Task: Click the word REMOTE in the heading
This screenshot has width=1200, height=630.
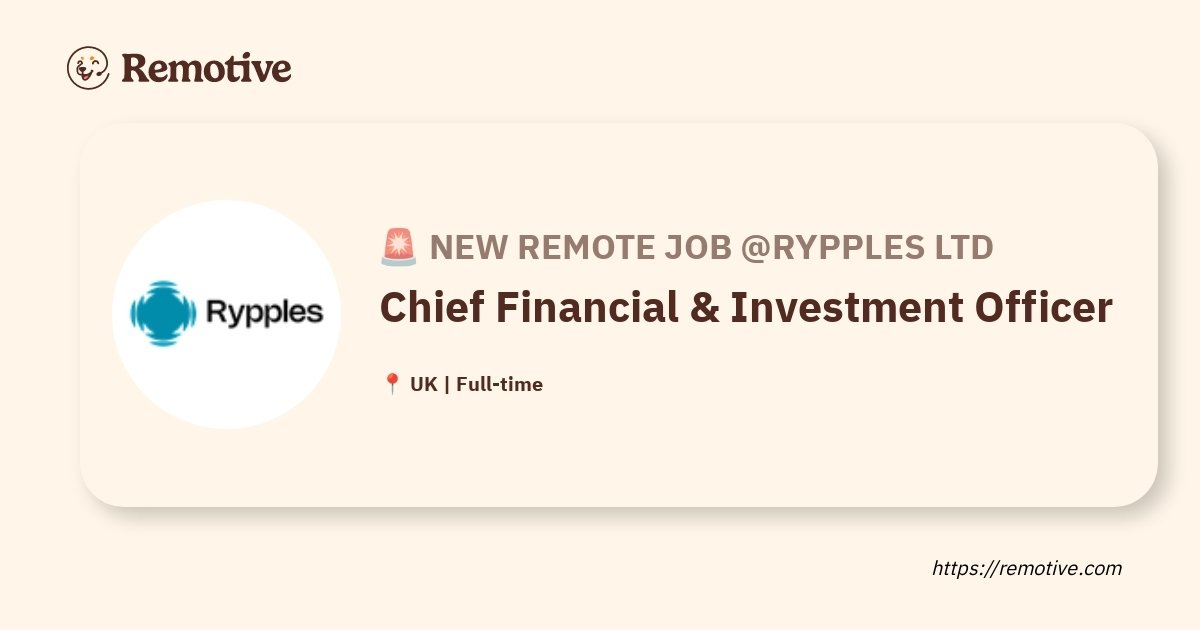Action: coord(592,247)
